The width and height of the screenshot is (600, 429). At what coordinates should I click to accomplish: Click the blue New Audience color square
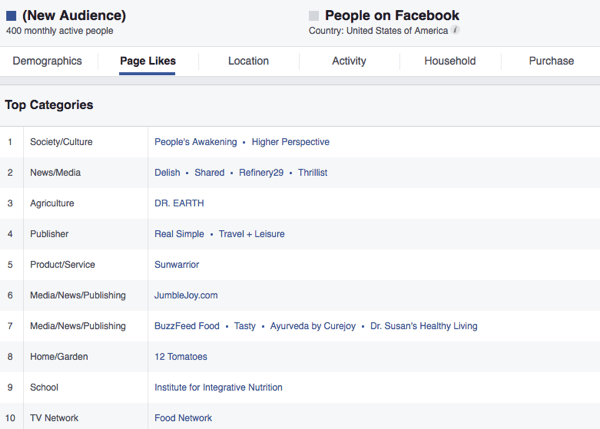click(x=11, y=16)
